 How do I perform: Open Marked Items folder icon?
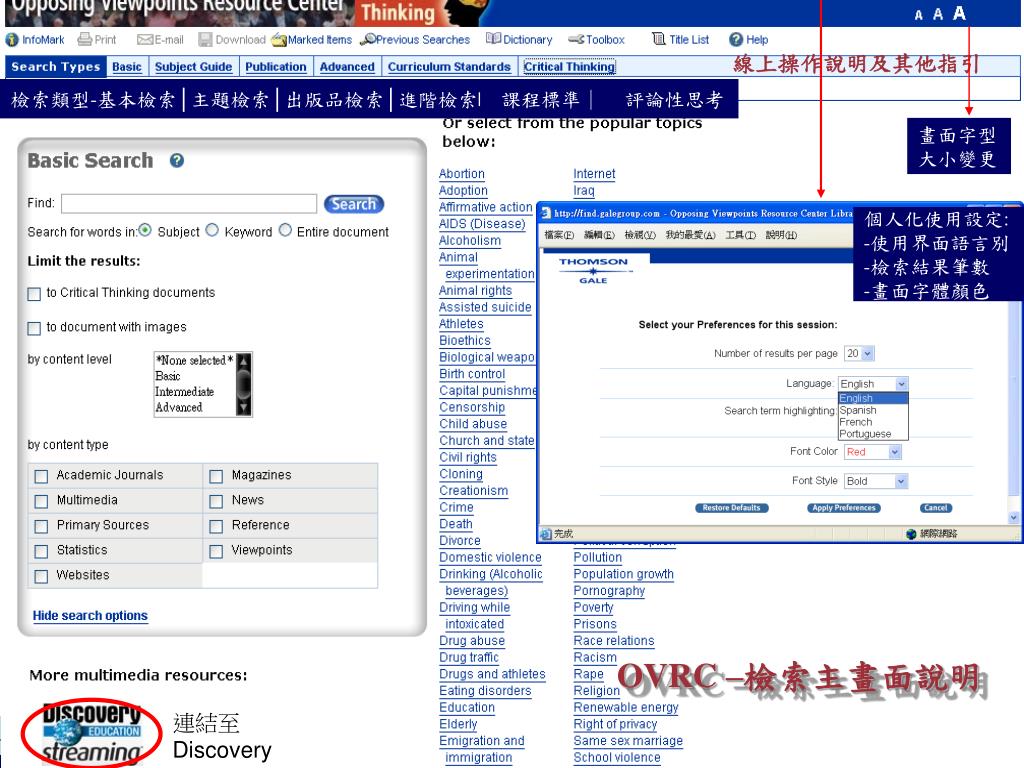pyautogui.click(x=280, y=40)
